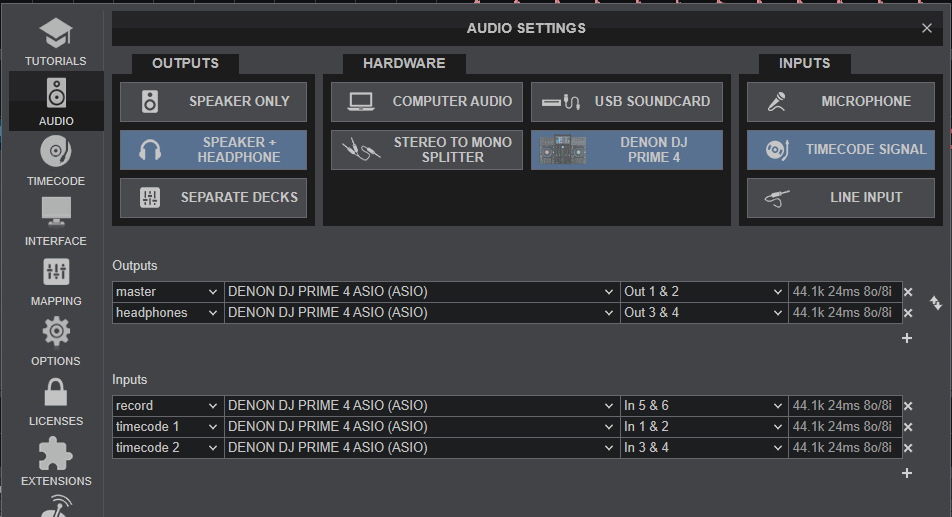
Task: Expand the master output type dropdown
Action: tap(167, 292)
